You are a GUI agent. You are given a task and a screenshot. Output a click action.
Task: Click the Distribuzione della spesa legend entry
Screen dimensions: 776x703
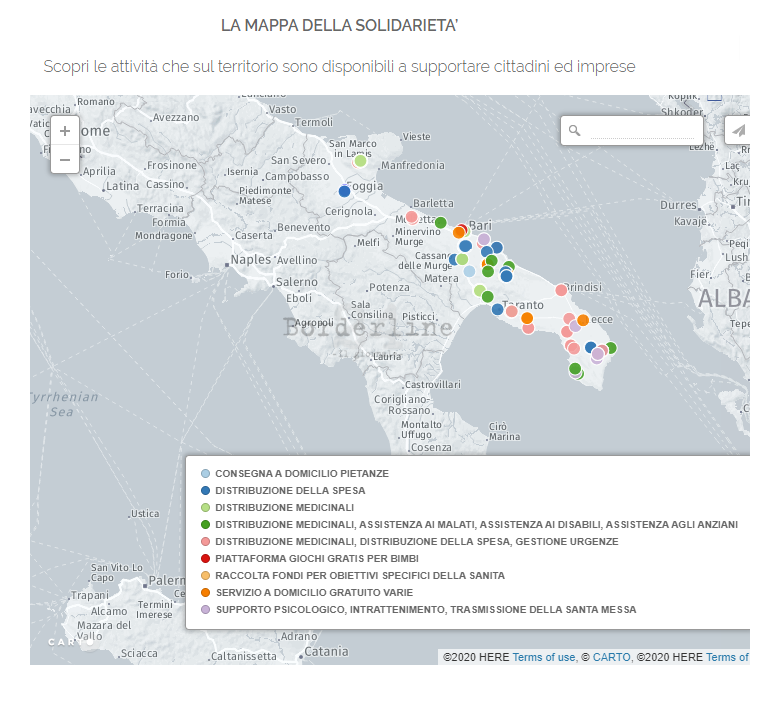pyautogui.click(x=290, y=491)
